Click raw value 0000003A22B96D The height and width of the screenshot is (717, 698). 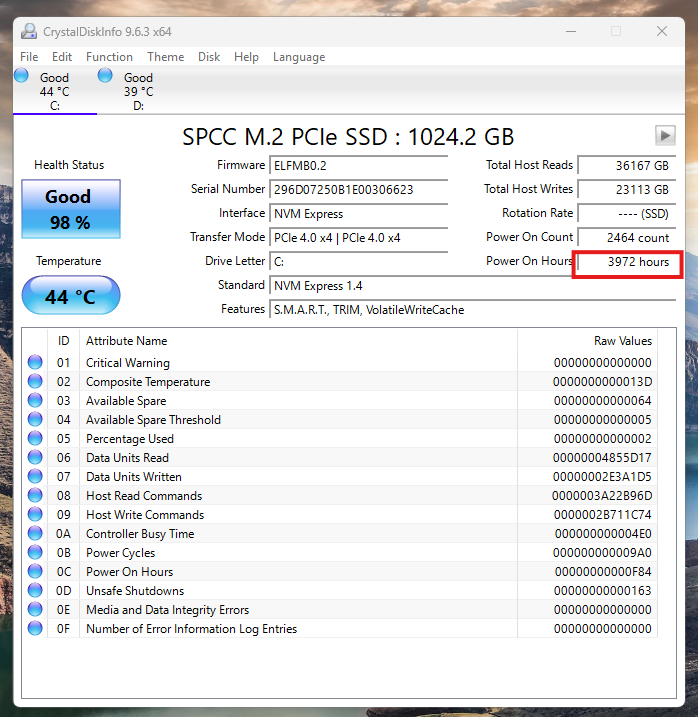602,496
